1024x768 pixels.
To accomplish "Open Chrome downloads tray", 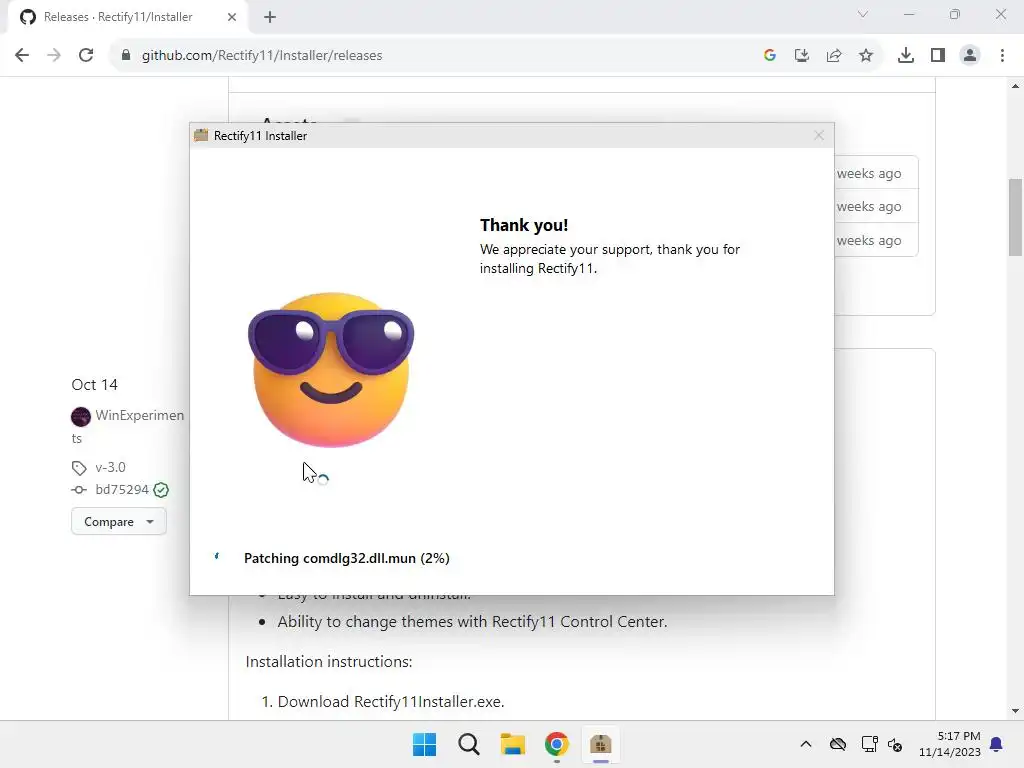I will (906, 56).
